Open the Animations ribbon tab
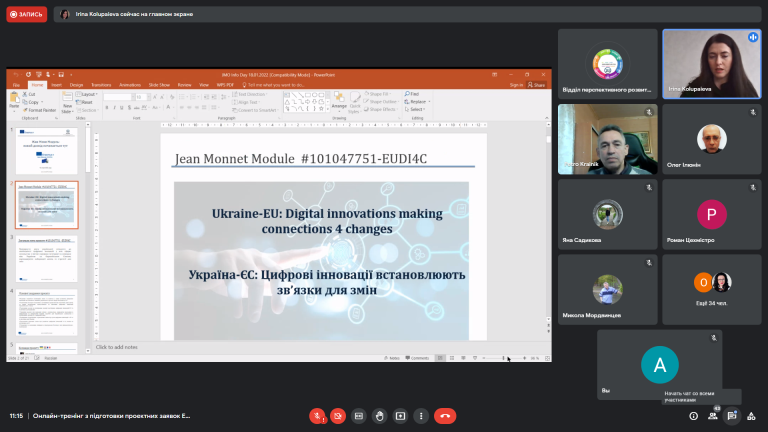 (x=130, y=85)
